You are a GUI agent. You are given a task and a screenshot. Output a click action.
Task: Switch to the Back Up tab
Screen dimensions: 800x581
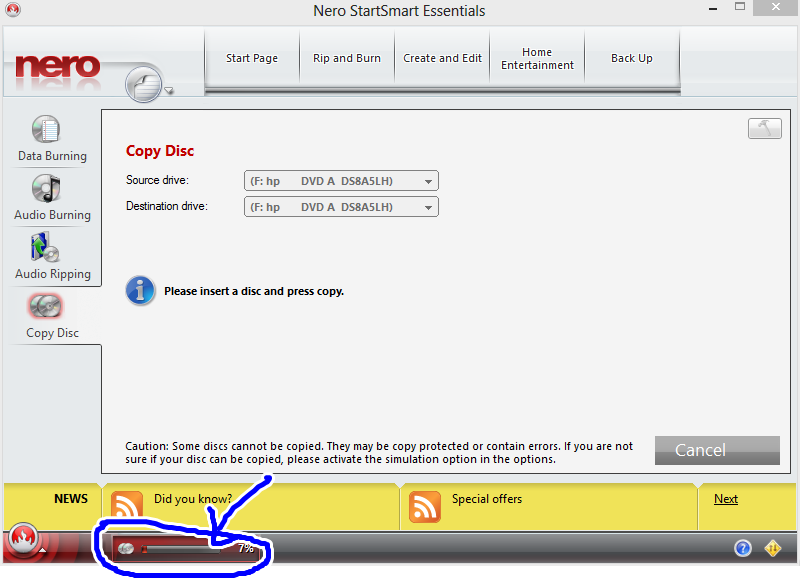pos(632,58)
